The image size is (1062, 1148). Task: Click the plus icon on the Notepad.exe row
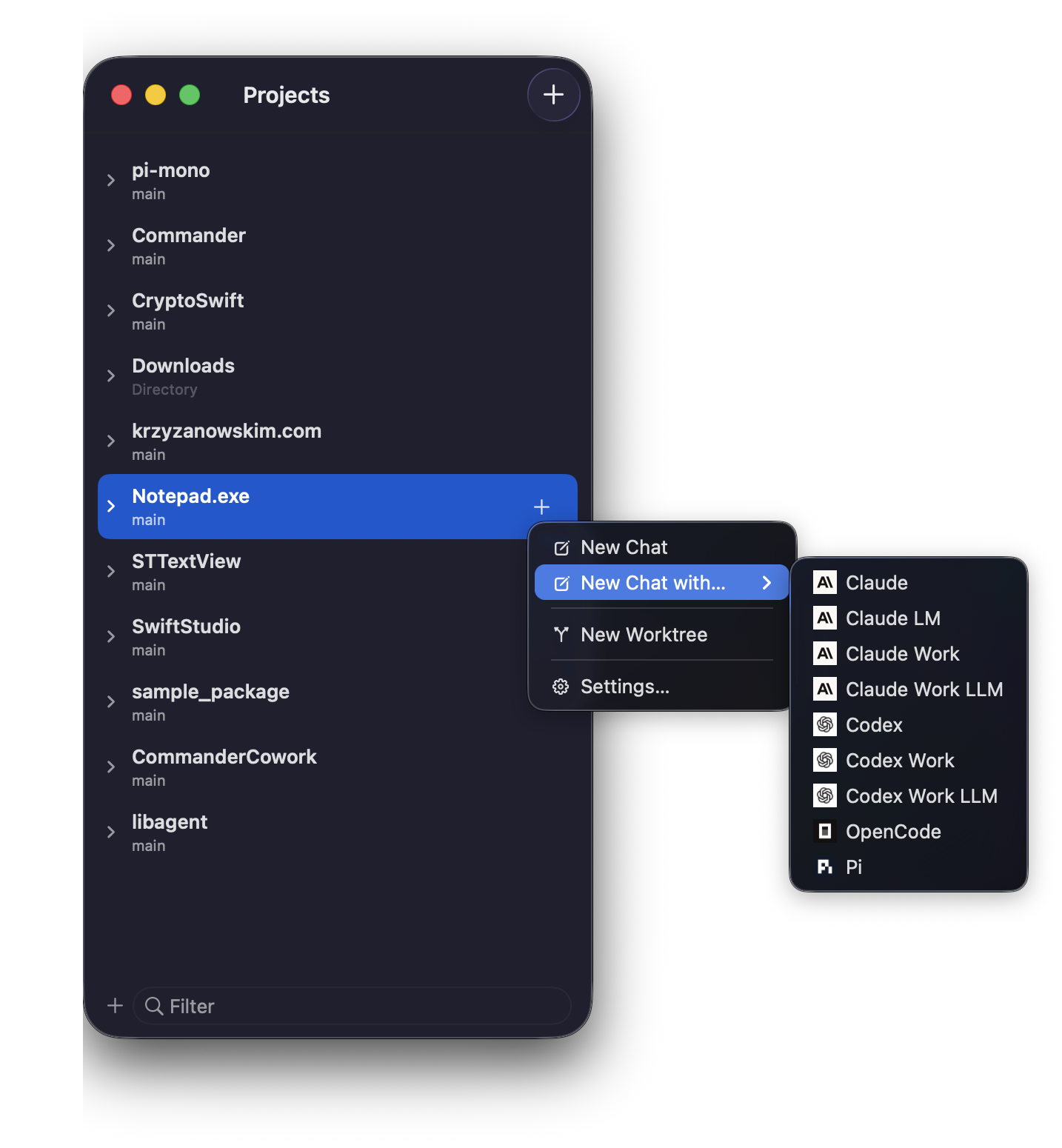[541, 507]
